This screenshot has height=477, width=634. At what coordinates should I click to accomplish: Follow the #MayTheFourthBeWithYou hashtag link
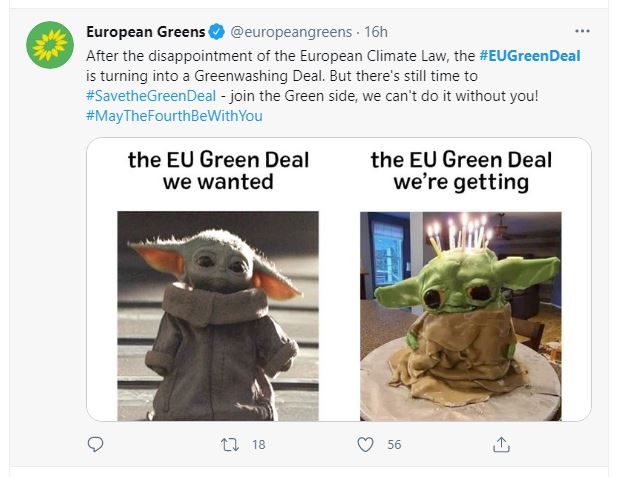click(173, 116)
